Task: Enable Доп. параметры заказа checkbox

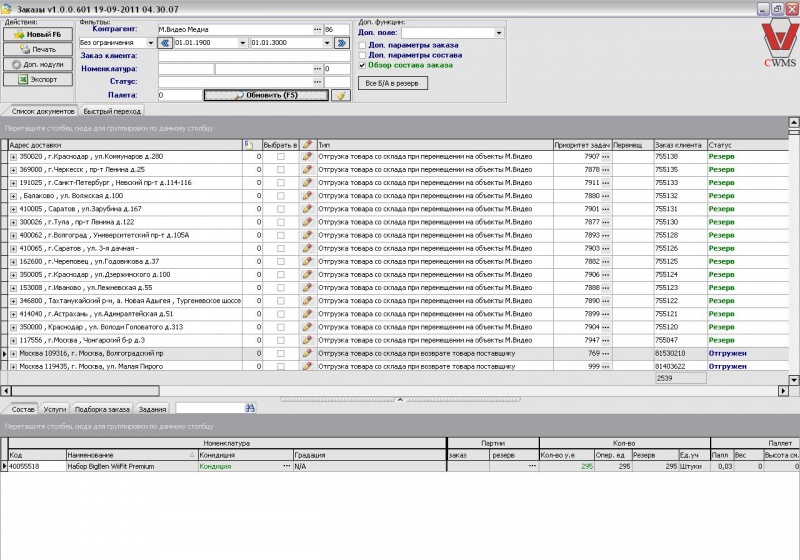Action: tap(363, 45)
